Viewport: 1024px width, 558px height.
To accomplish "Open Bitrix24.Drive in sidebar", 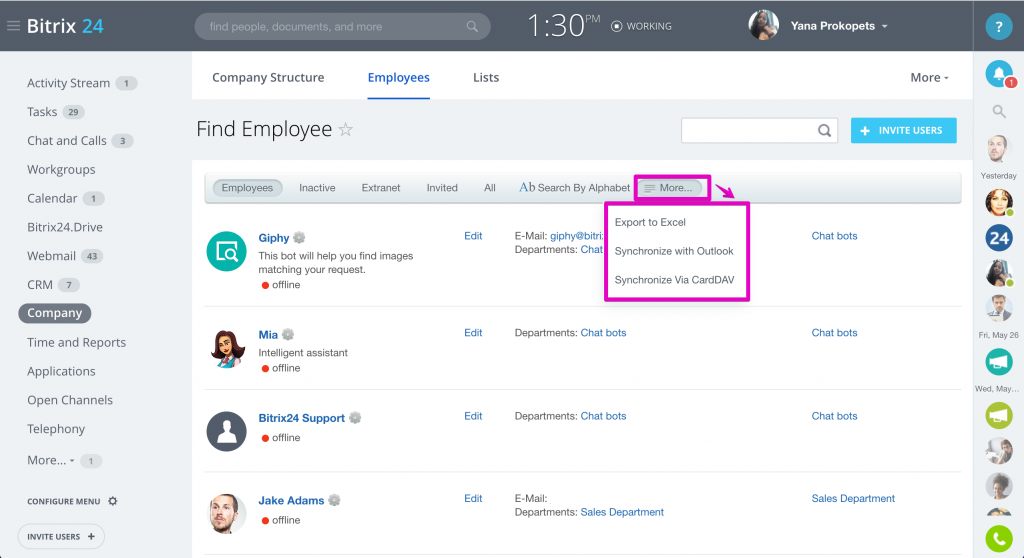I will pos(65,227).
